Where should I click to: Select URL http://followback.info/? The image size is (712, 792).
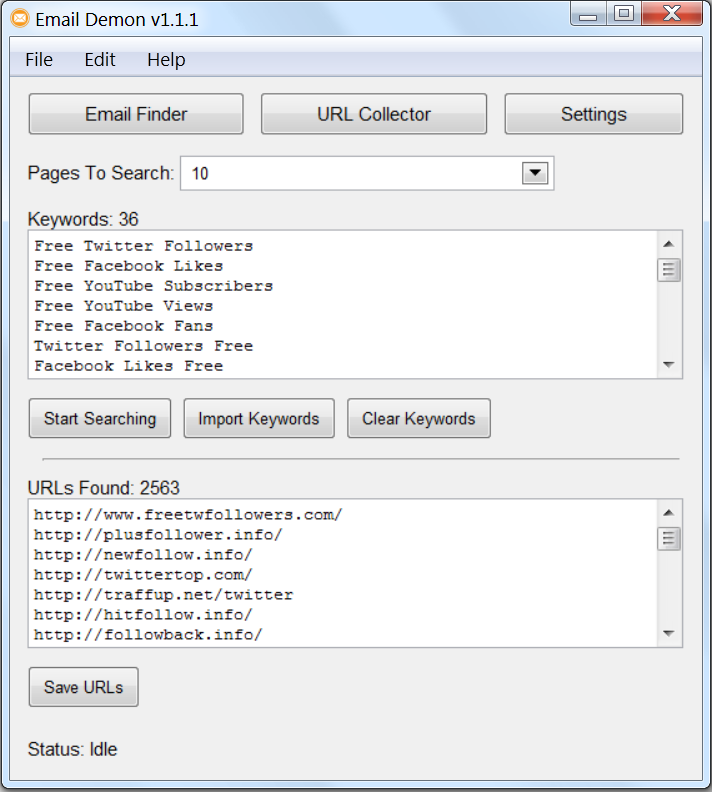click(x=148, y=634)
